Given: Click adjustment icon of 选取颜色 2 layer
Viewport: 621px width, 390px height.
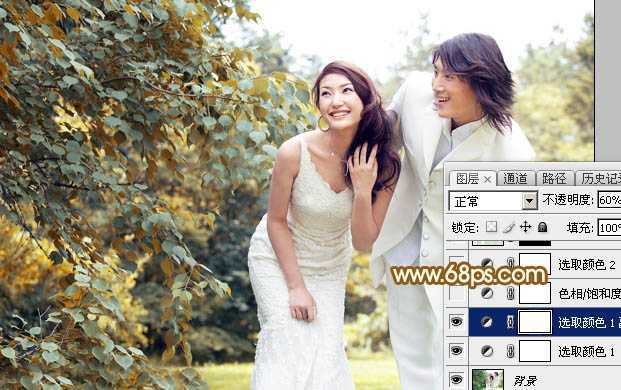Looking at the screenshot, I should click(486, 263).
